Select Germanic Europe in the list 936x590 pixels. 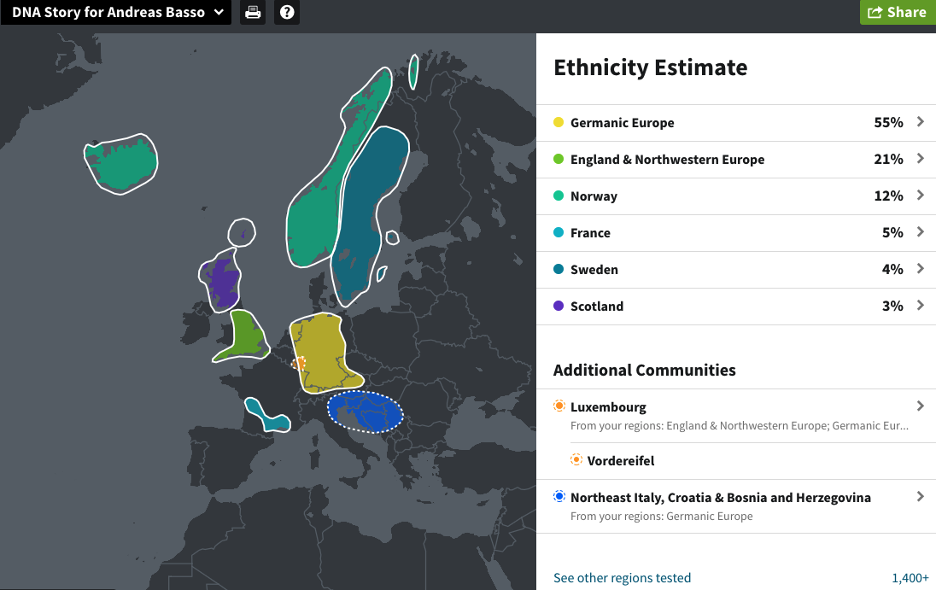(622, 122)
